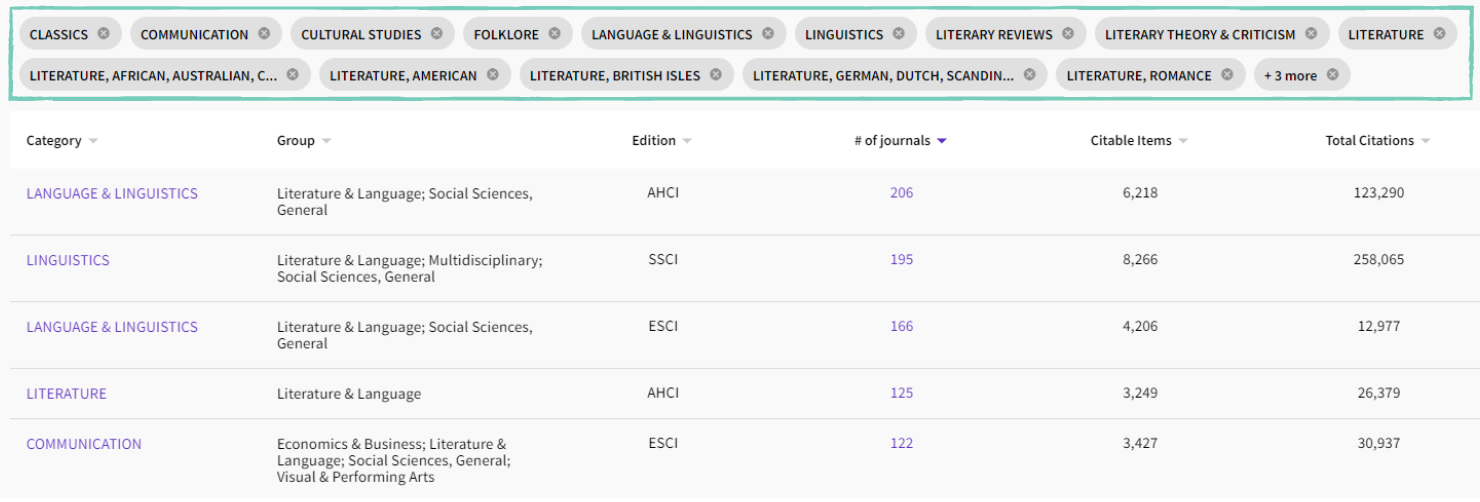Sort table by Category column arrow

93,141
